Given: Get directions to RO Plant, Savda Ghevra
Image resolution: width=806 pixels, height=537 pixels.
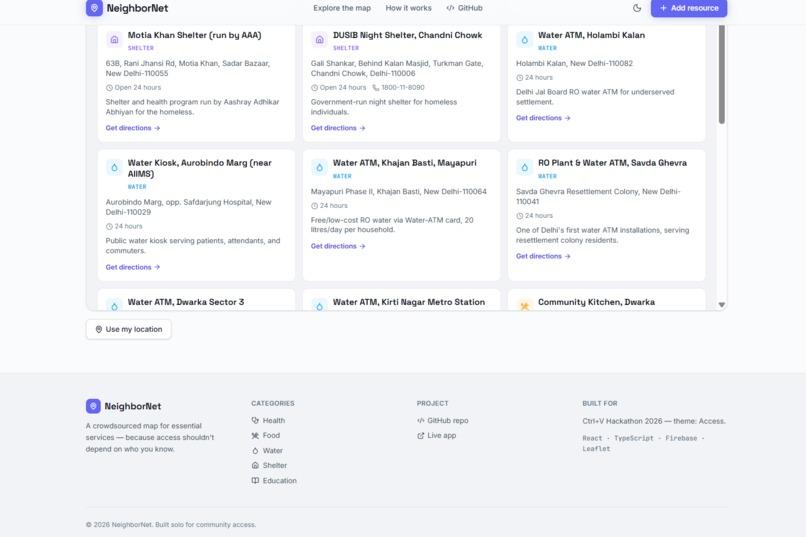Looking at the screenshot, I should (543, 256).
